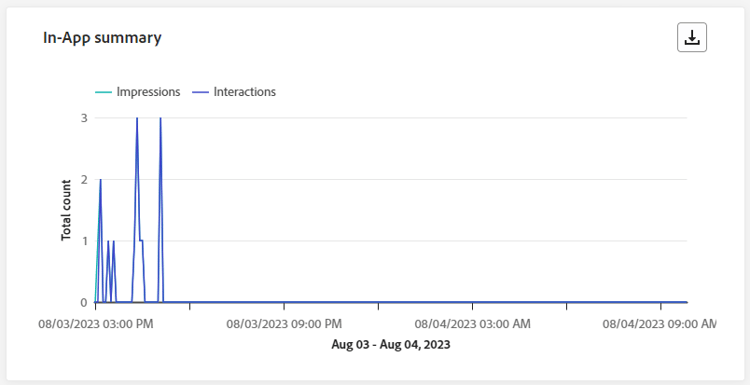Click the y-axis value 2
750x385 pixels.
tap(84, 179)
